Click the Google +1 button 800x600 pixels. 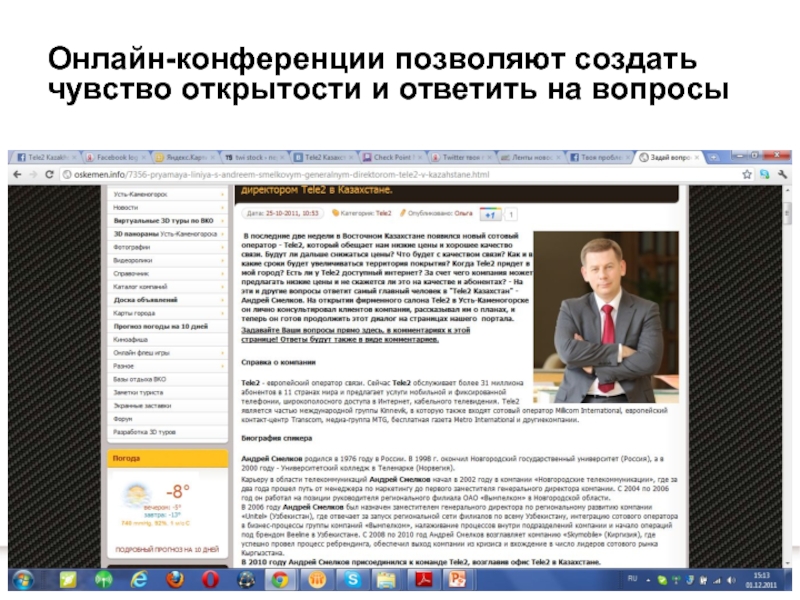pos(490,214)
